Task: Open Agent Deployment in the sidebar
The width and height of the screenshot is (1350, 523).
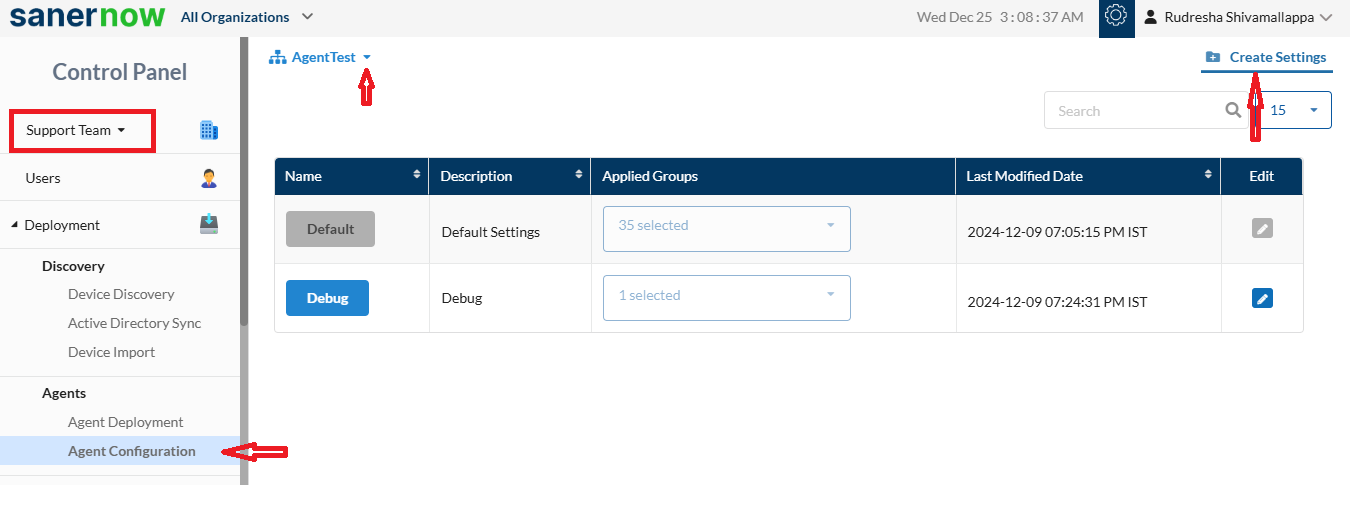Action: tap(126, 422)
